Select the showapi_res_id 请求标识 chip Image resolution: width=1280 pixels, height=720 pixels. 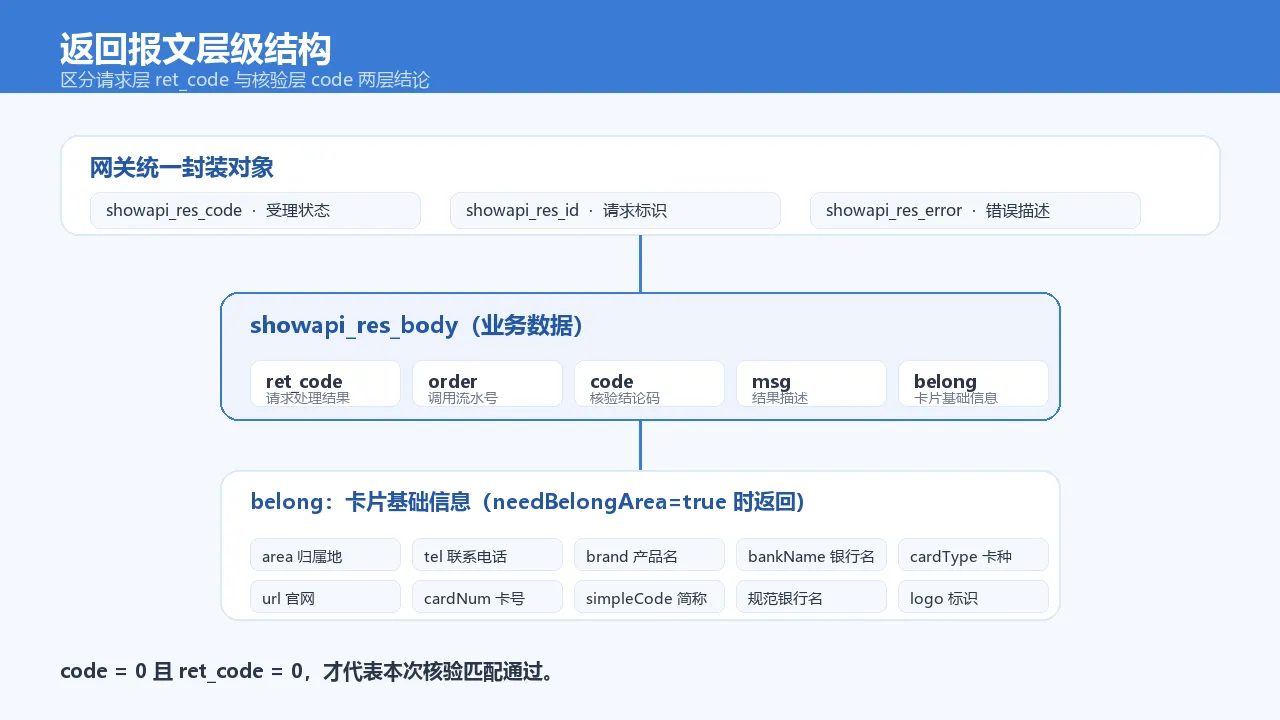[615, 210]
